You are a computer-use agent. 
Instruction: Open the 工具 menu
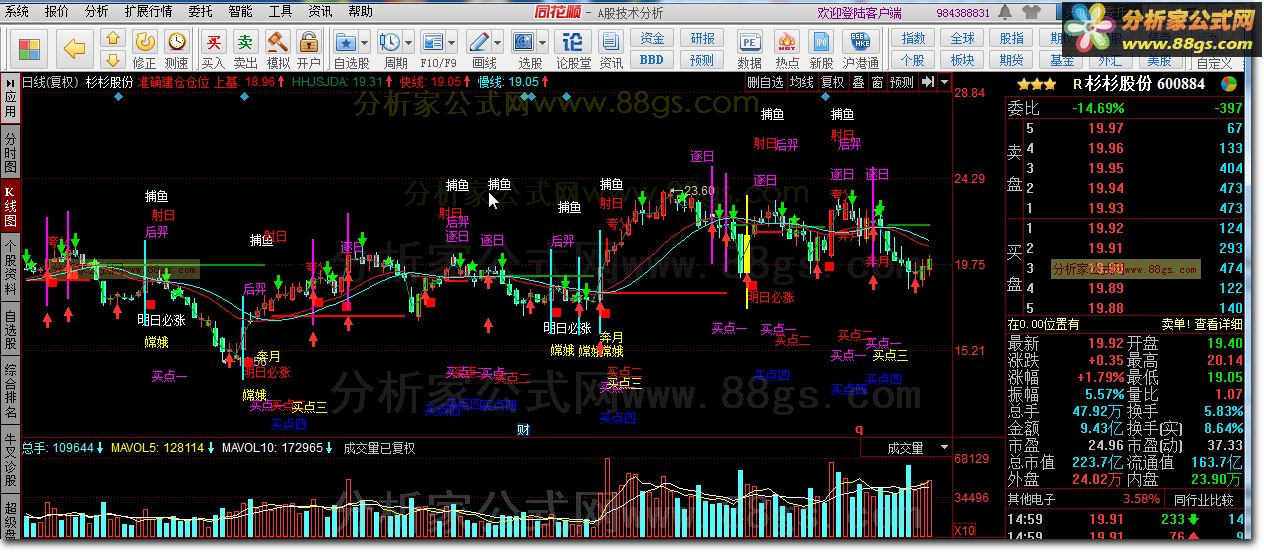tap(280, 12)
